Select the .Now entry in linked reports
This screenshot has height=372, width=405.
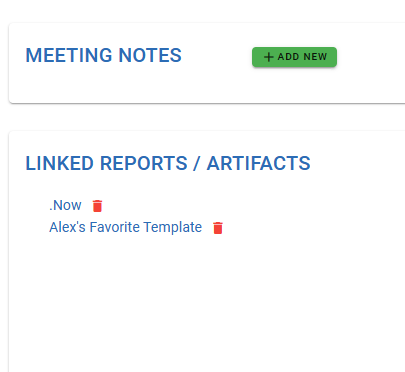pyautogui.click(x=65, y=205)
